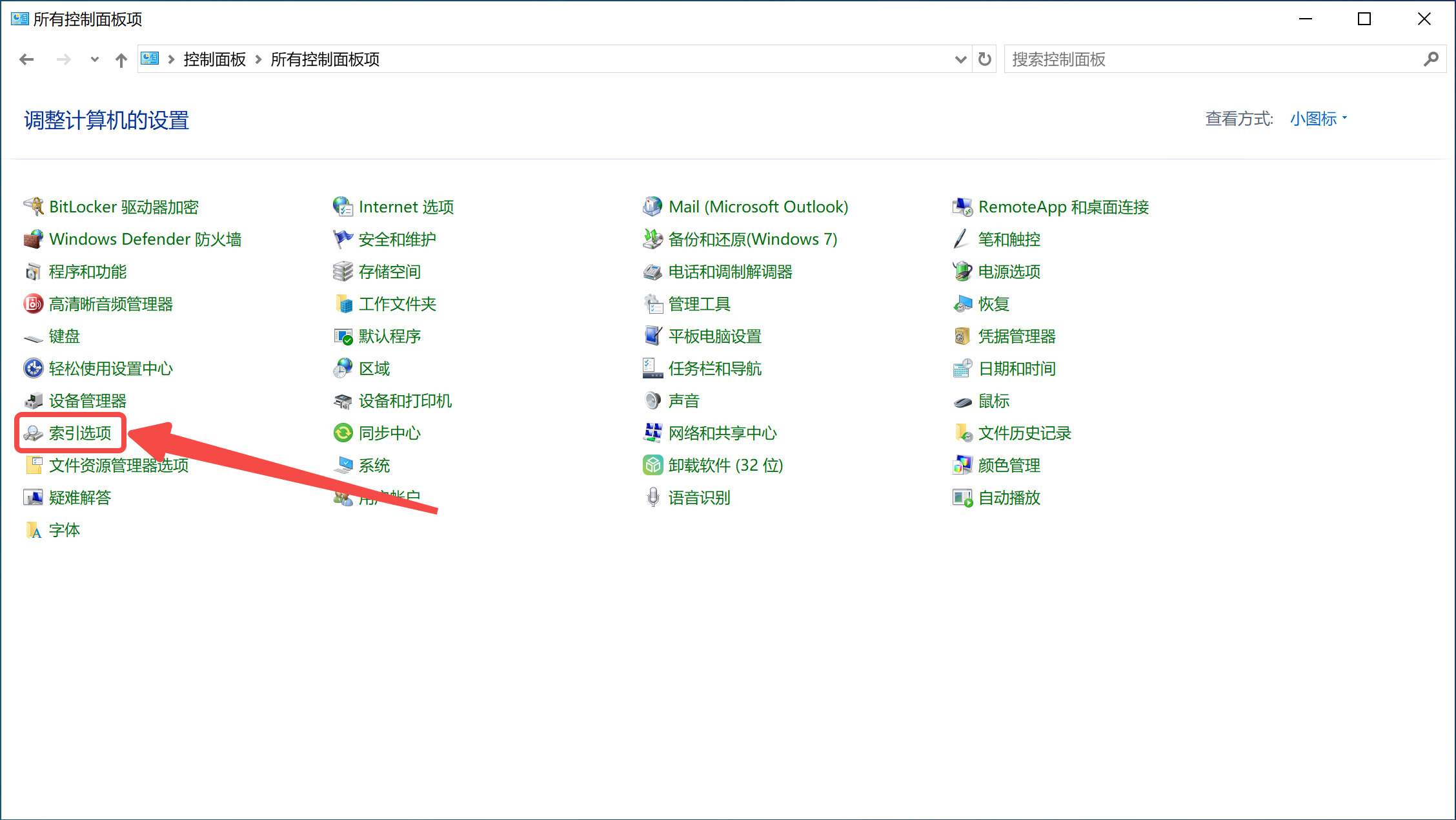This screenshot has width=1456, height=820.
Task: Open the 索引选项 link
Action: pyautogui.click(x=80, y=433)
